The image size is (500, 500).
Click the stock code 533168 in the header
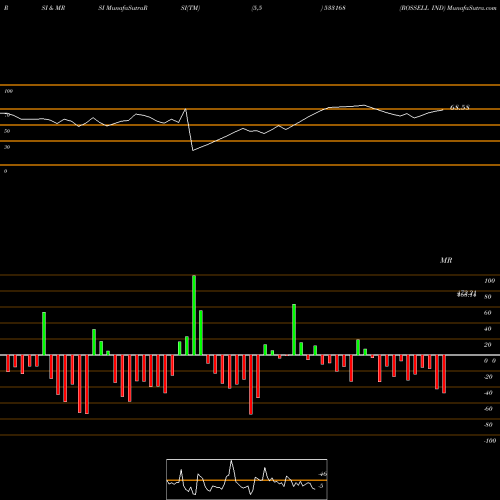pos(334,8)
